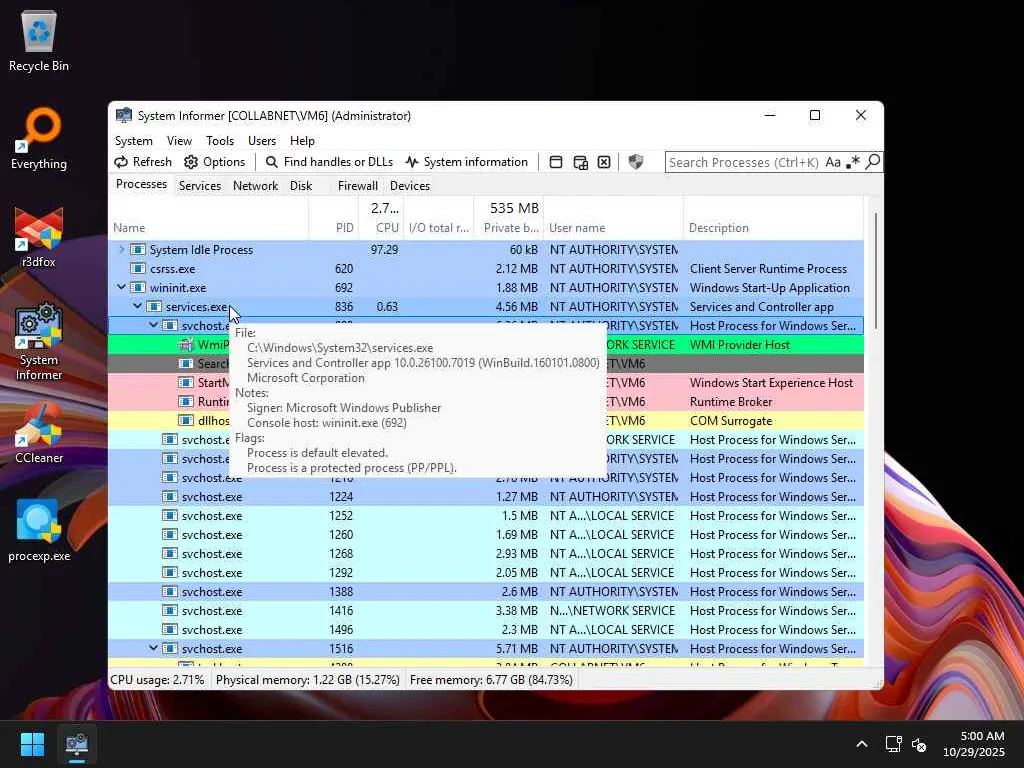The image size is (1024, 768).
Task: Switch to the Disk tab
Action: [301, 185]
